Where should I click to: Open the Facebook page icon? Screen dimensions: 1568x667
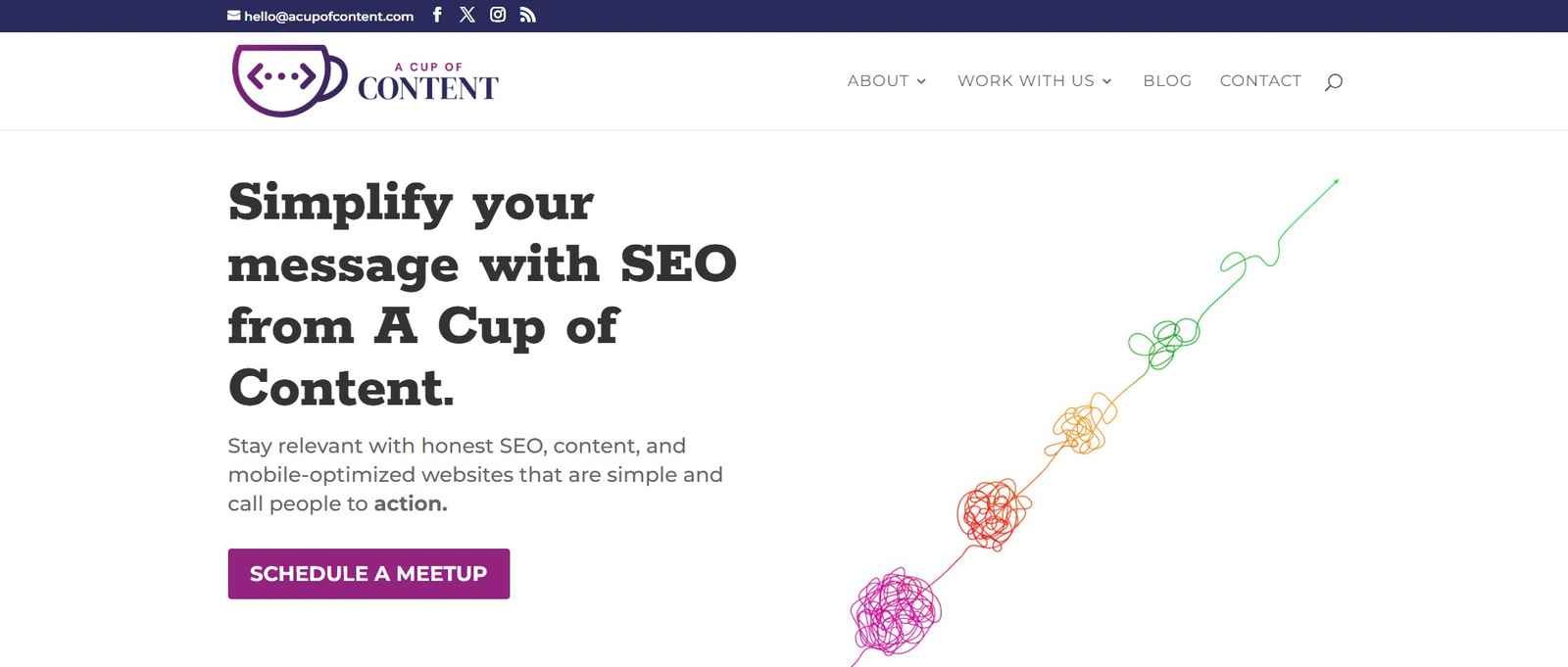(437, 15)
